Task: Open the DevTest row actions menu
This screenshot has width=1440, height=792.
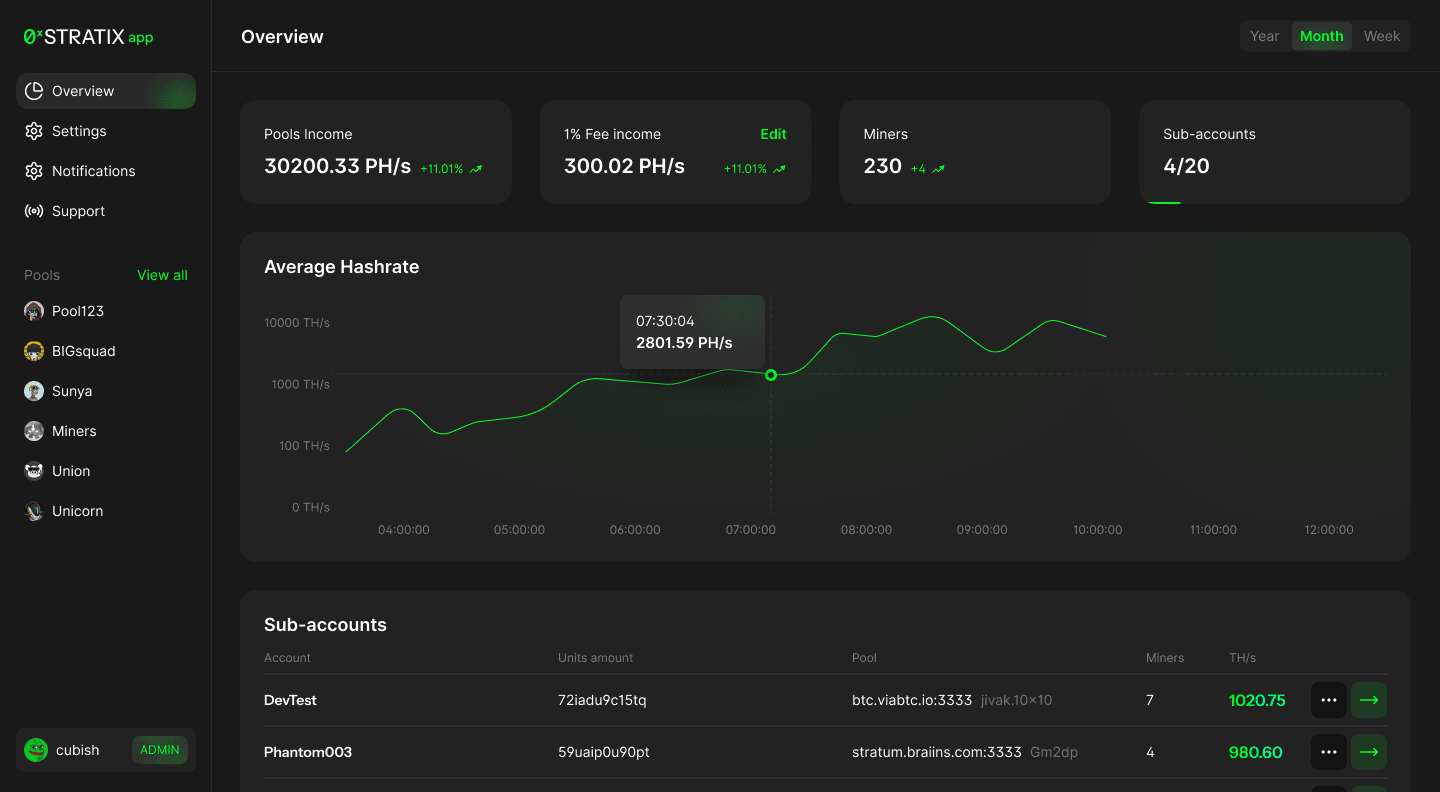Action: pyautogui.click(x=1328, y=700)
